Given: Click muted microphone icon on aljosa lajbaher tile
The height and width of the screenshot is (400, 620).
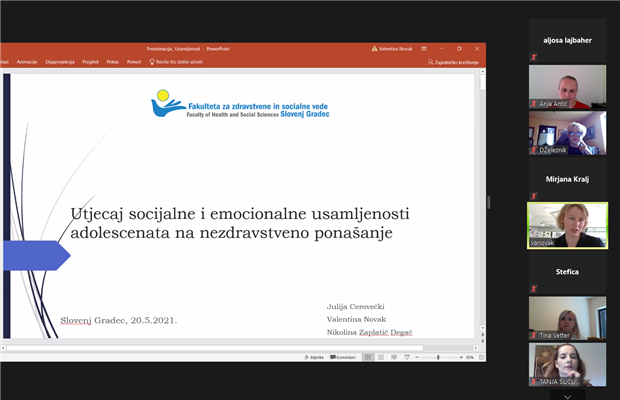Looking at the screenshot, I should [x=534, y=57].
